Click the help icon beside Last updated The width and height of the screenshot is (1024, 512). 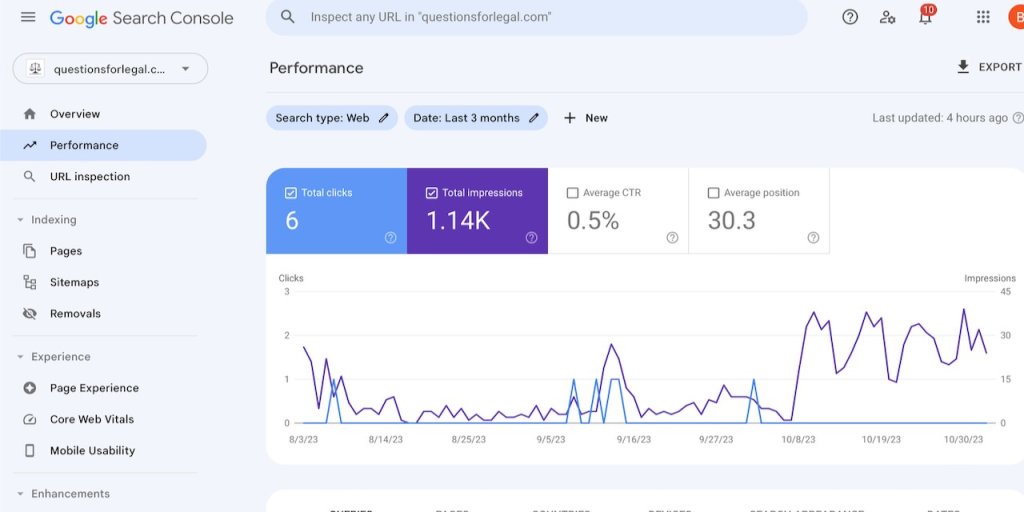coord(1017,118)
